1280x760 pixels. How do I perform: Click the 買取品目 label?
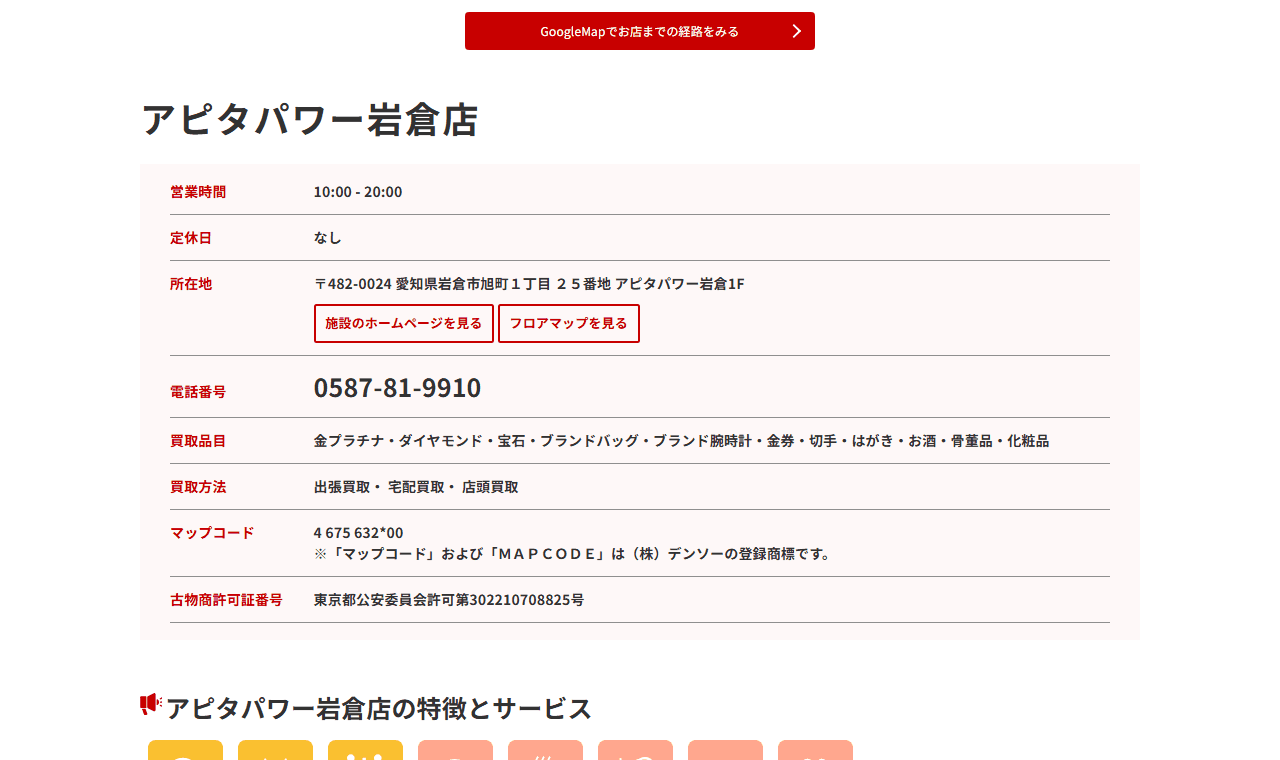coord(198,441)
